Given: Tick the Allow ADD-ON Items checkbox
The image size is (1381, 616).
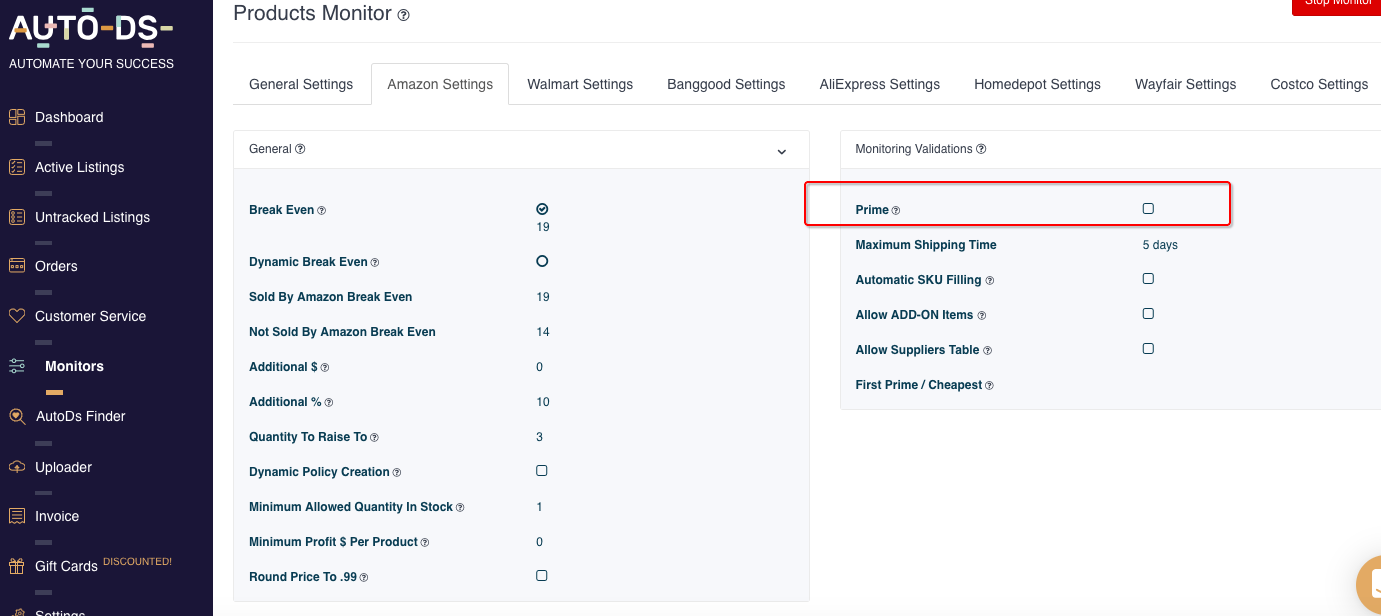Looking at the screenshot, I should pyautogui.click(x=1148, y=313).
